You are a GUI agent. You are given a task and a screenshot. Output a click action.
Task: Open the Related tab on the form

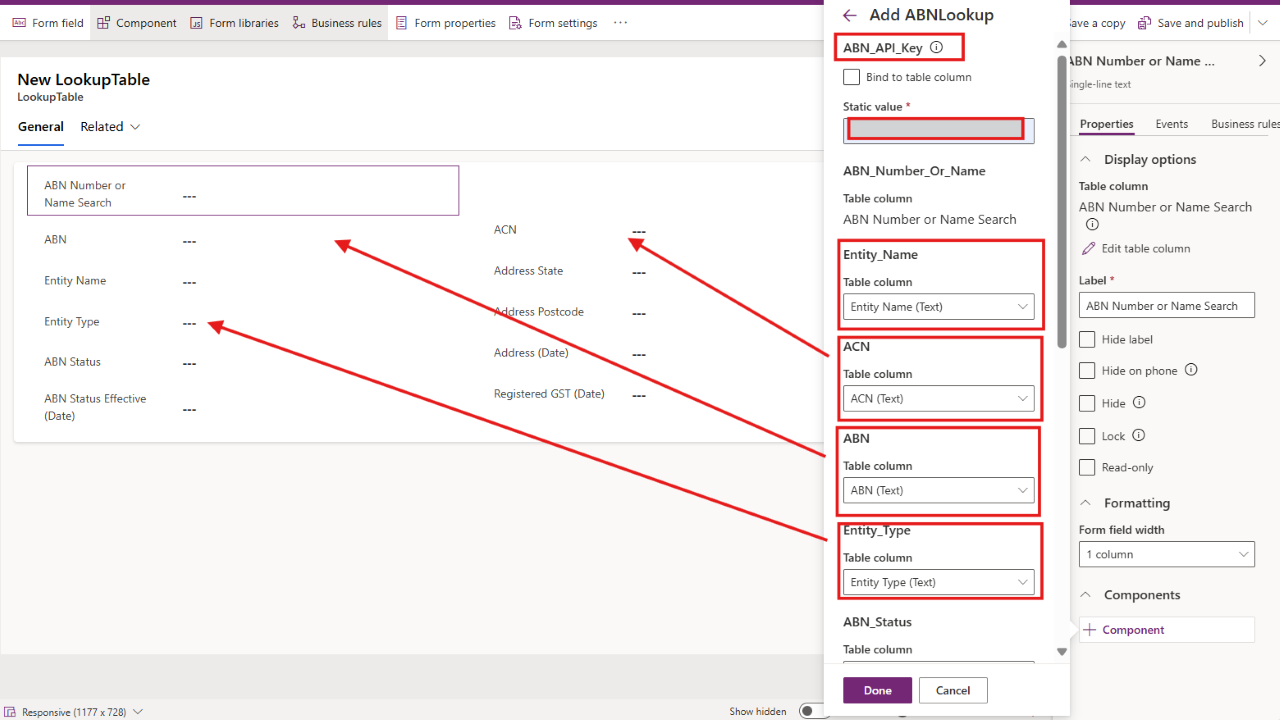pyautogui.click(x=110, y=127)
